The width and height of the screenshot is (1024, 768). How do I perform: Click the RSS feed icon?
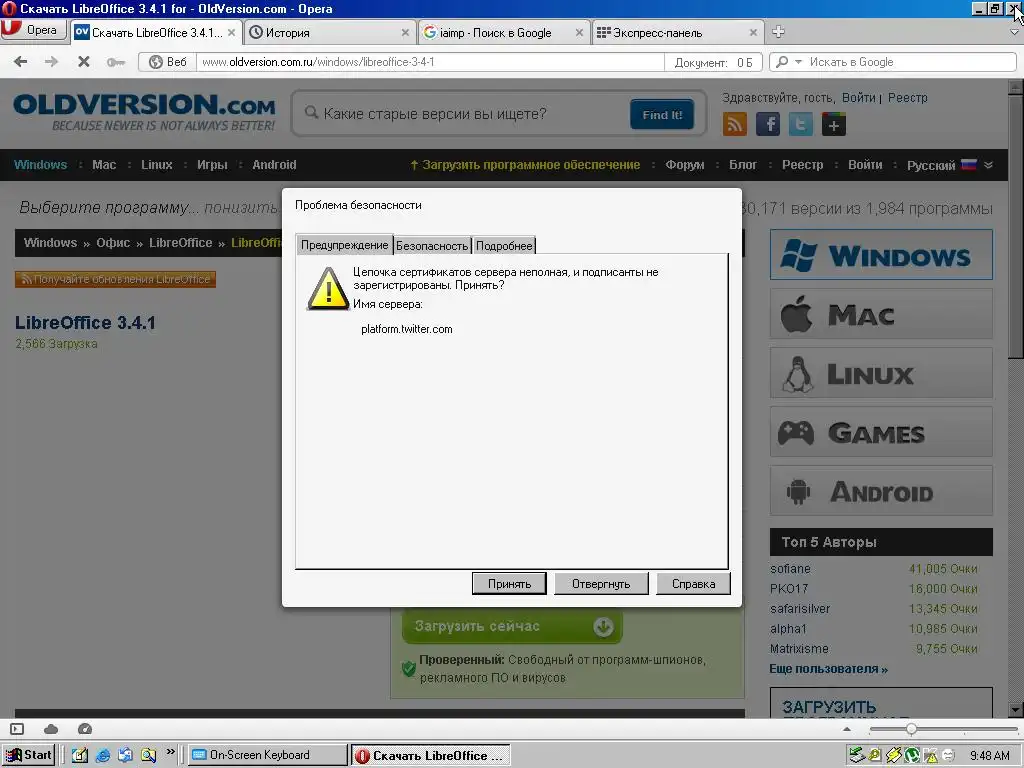(x=735, y=124)
